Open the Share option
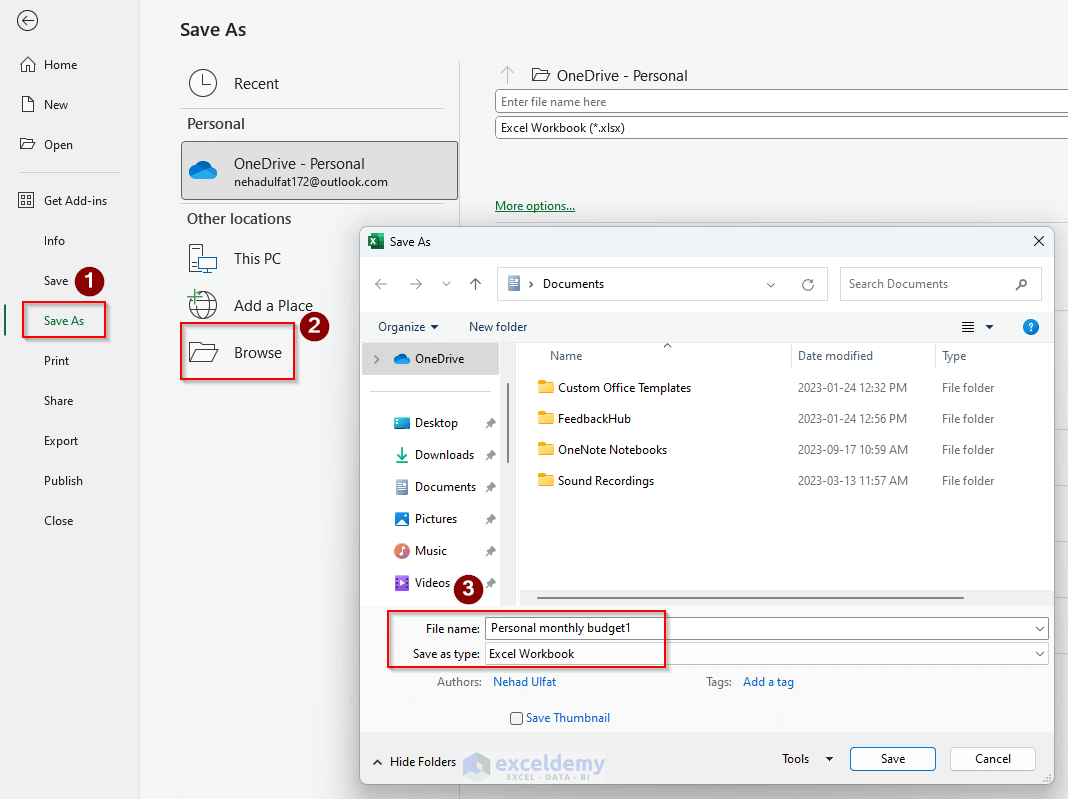1068x799 pixels. click(59, 401)
